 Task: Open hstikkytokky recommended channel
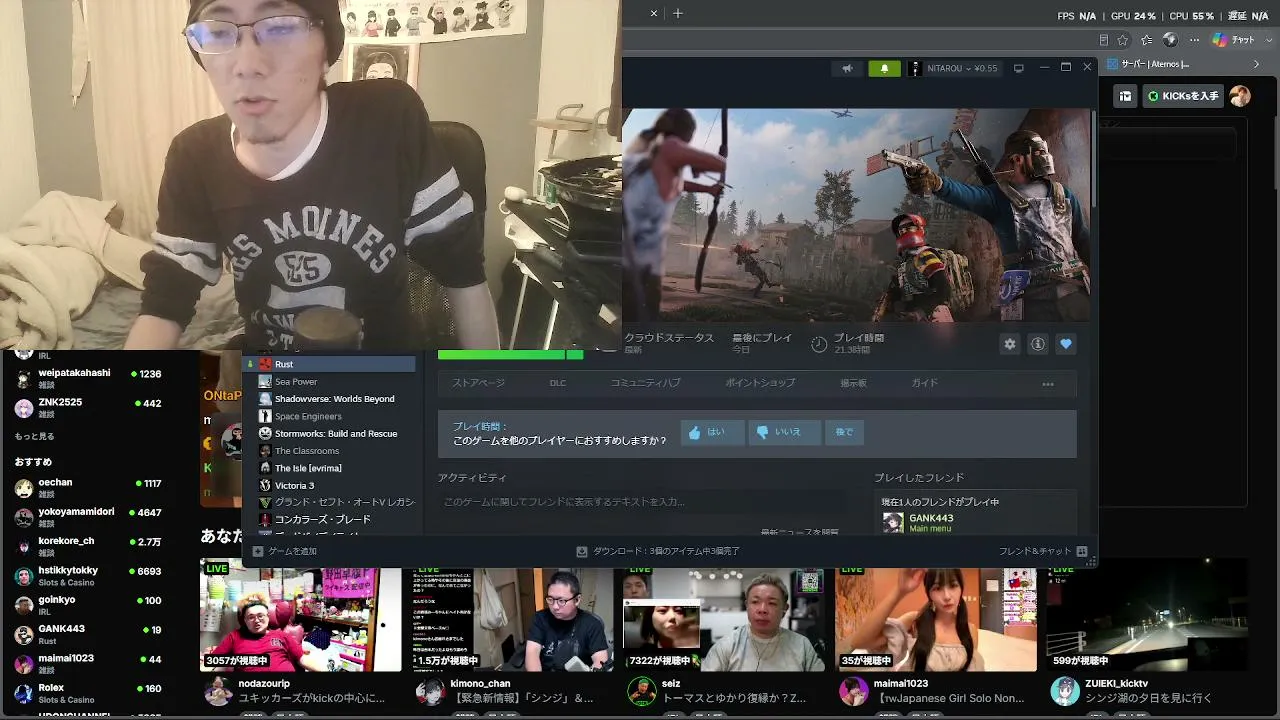pos(87,576)
